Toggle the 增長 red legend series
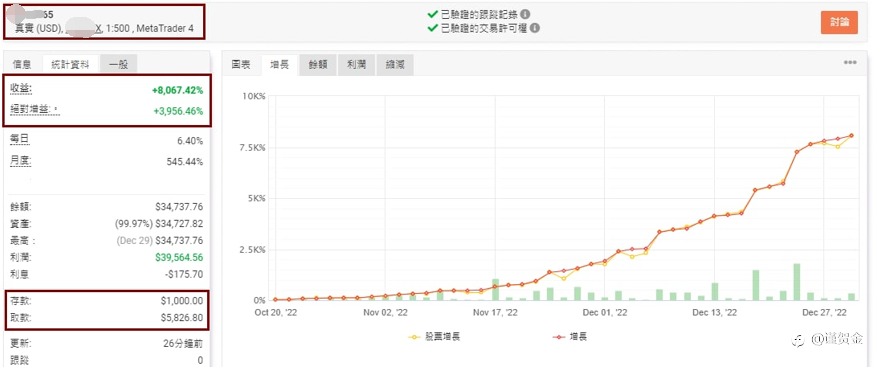This screenshot has height=367, width=873. coord(570,336)
